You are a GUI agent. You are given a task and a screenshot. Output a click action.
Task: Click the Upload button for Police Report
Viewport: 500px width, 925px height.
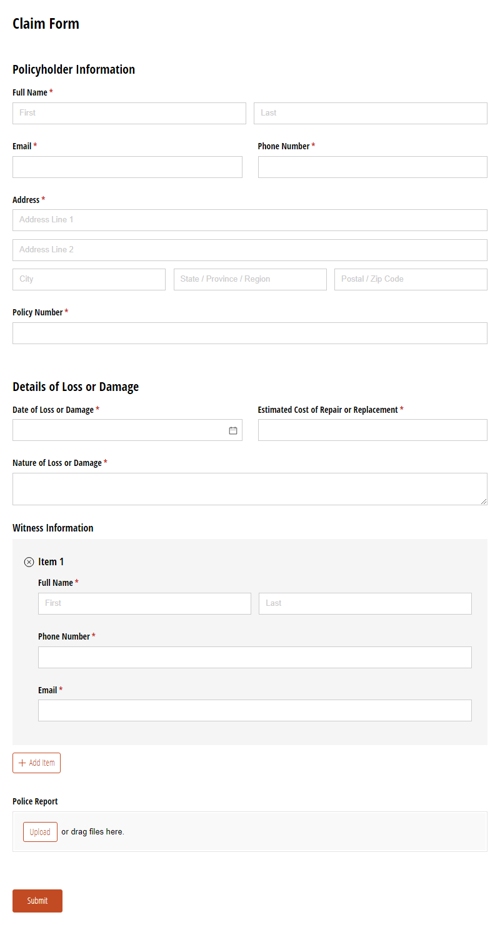pyautogui.click(x=40, y=832)
